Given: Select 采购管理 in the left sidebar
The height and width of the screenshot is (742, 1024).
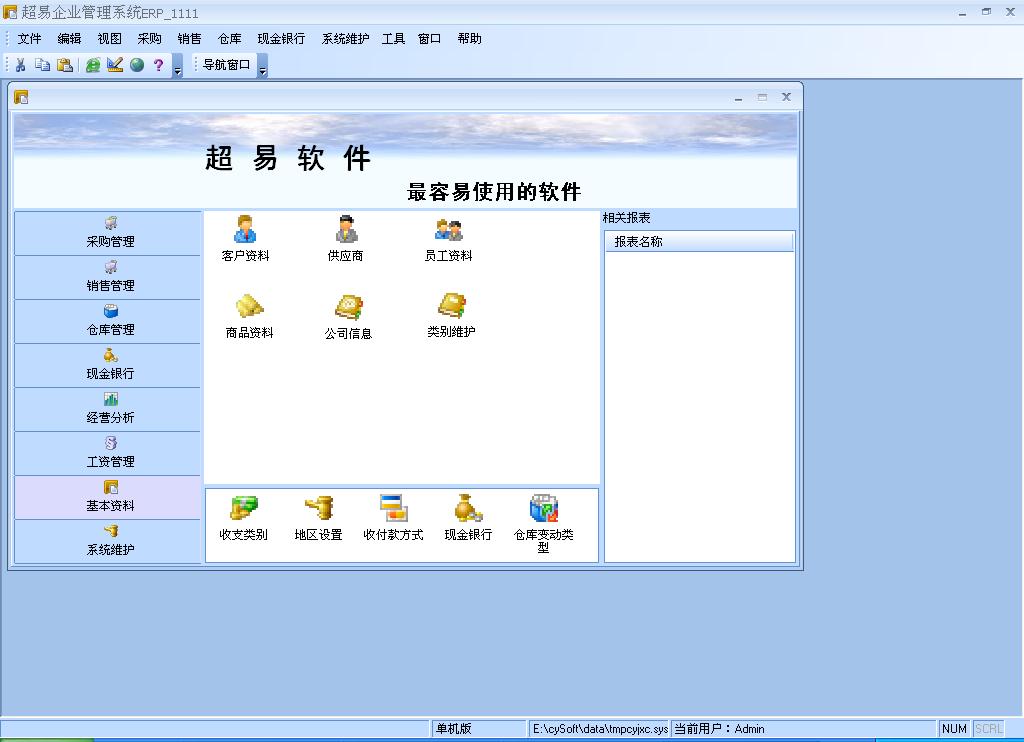Looking at the screenshot, I should tap(108, 233).
